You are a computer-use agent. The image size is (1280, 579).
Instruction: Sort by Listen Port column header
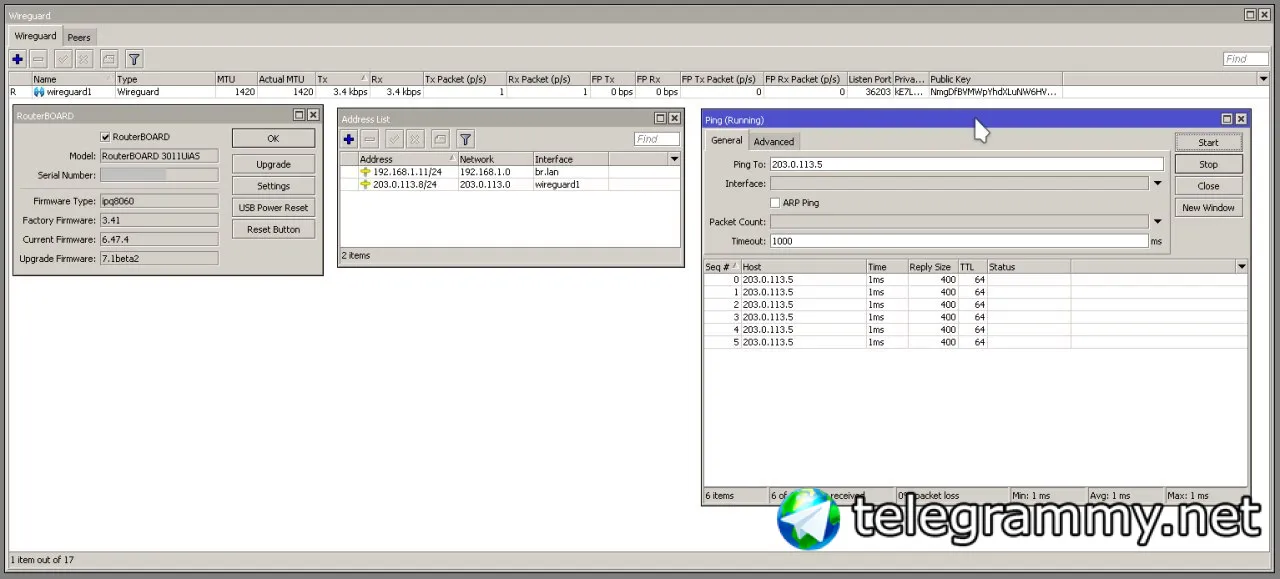869,79
